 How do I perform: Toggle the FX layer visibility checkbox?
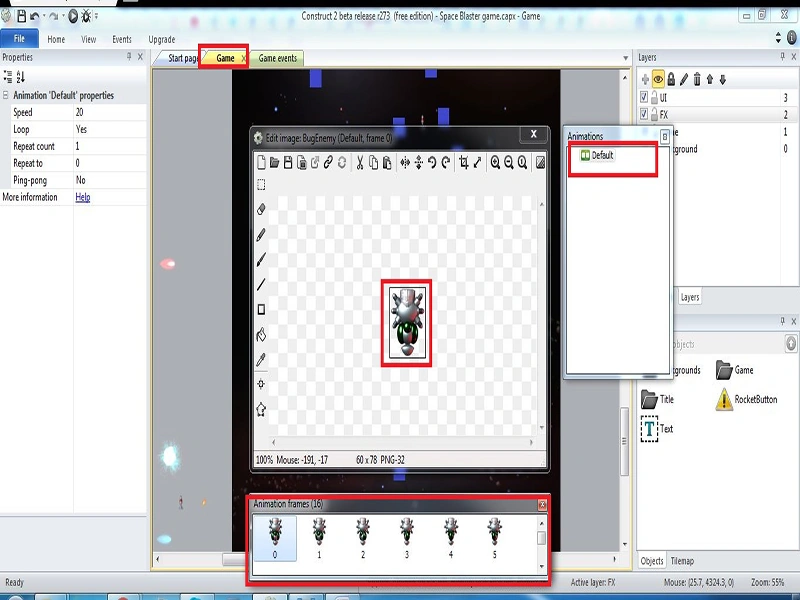coord(644,114)
